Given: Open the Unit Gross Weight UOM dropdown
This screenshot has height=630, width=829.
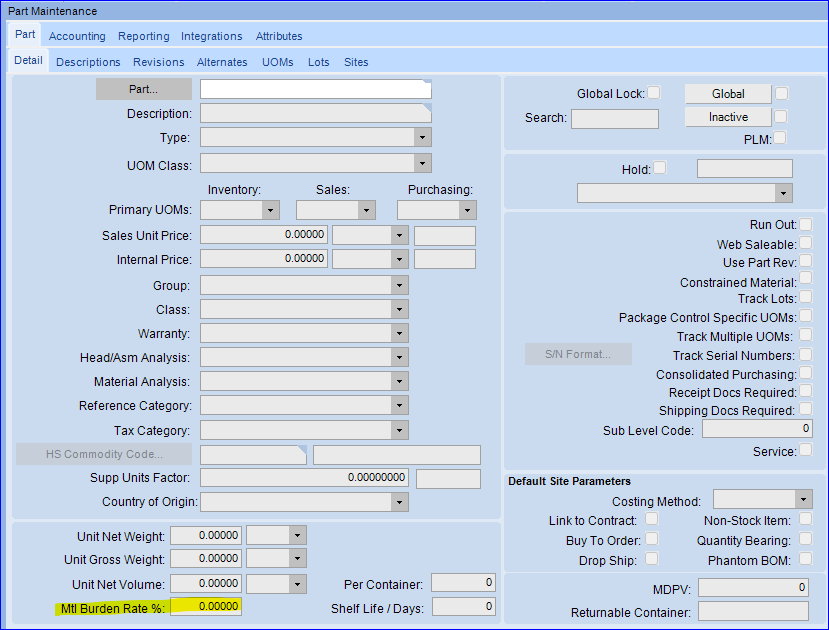Looking at the screenshot, I should [x=298, y=558].
